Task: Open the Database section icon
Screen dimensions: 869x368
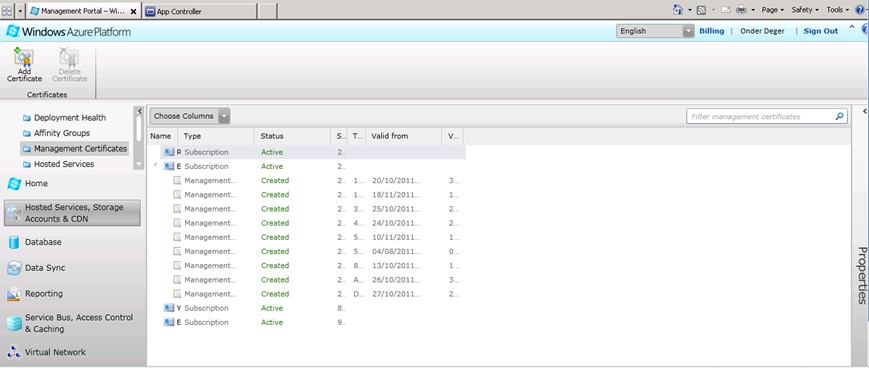Action: 14,242
